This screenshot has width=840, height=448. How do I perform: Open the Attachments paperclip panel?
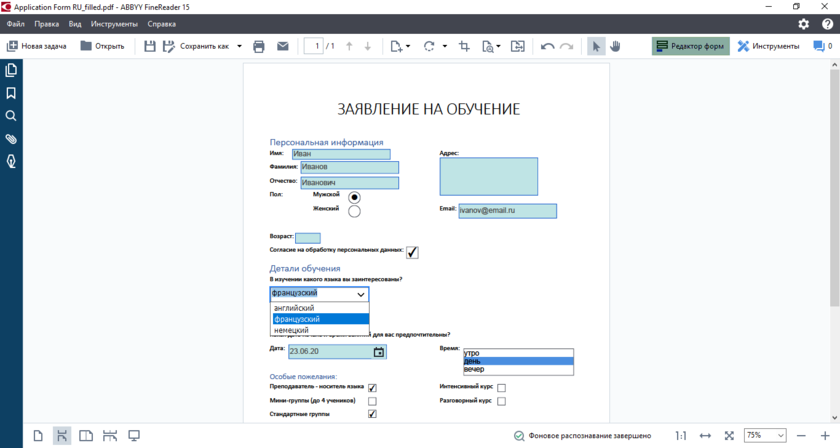11,139
